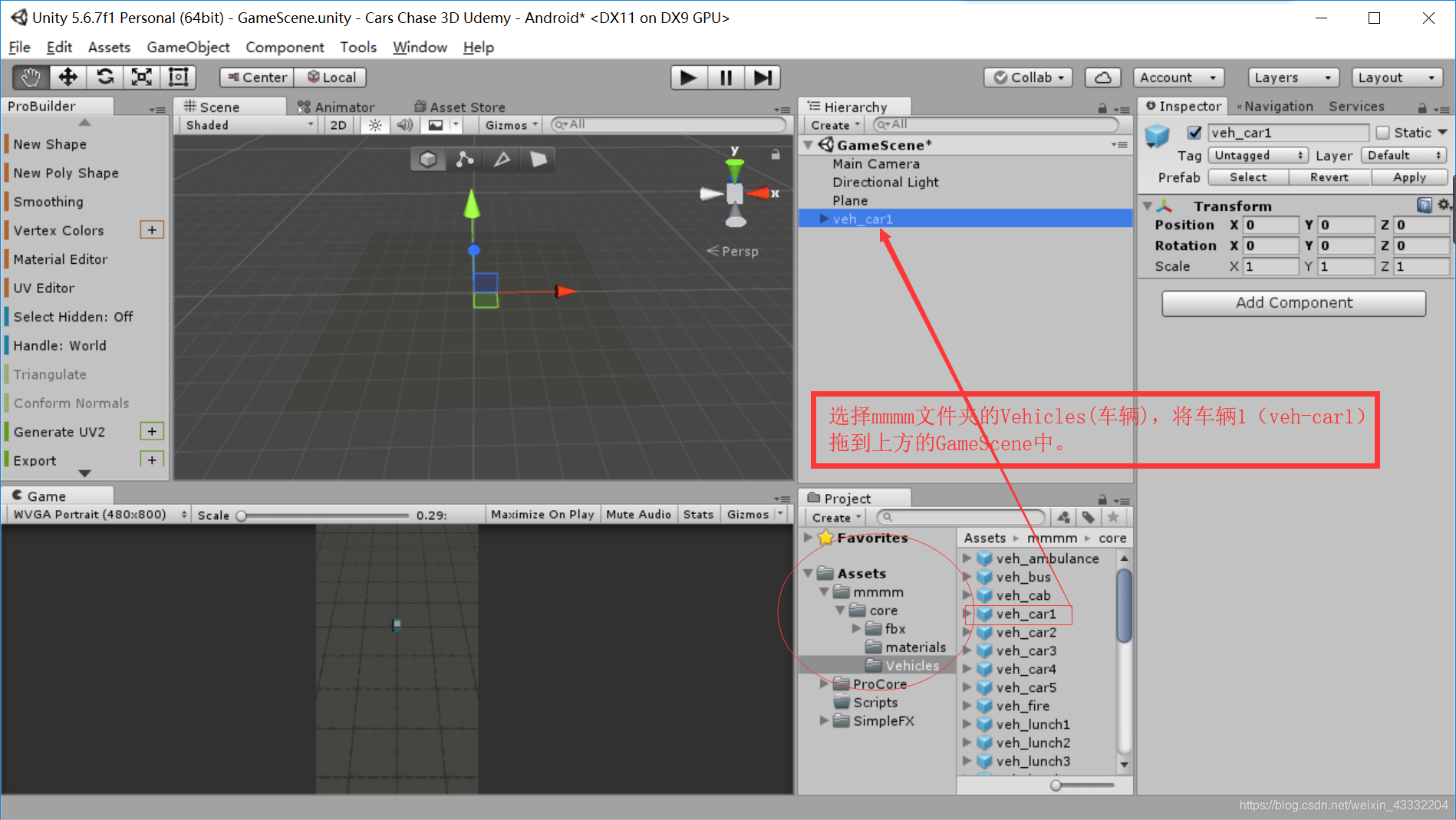The image size is (1456, 820).
Task: Expand the fbx folder
Action: click(x=856, y=628)
